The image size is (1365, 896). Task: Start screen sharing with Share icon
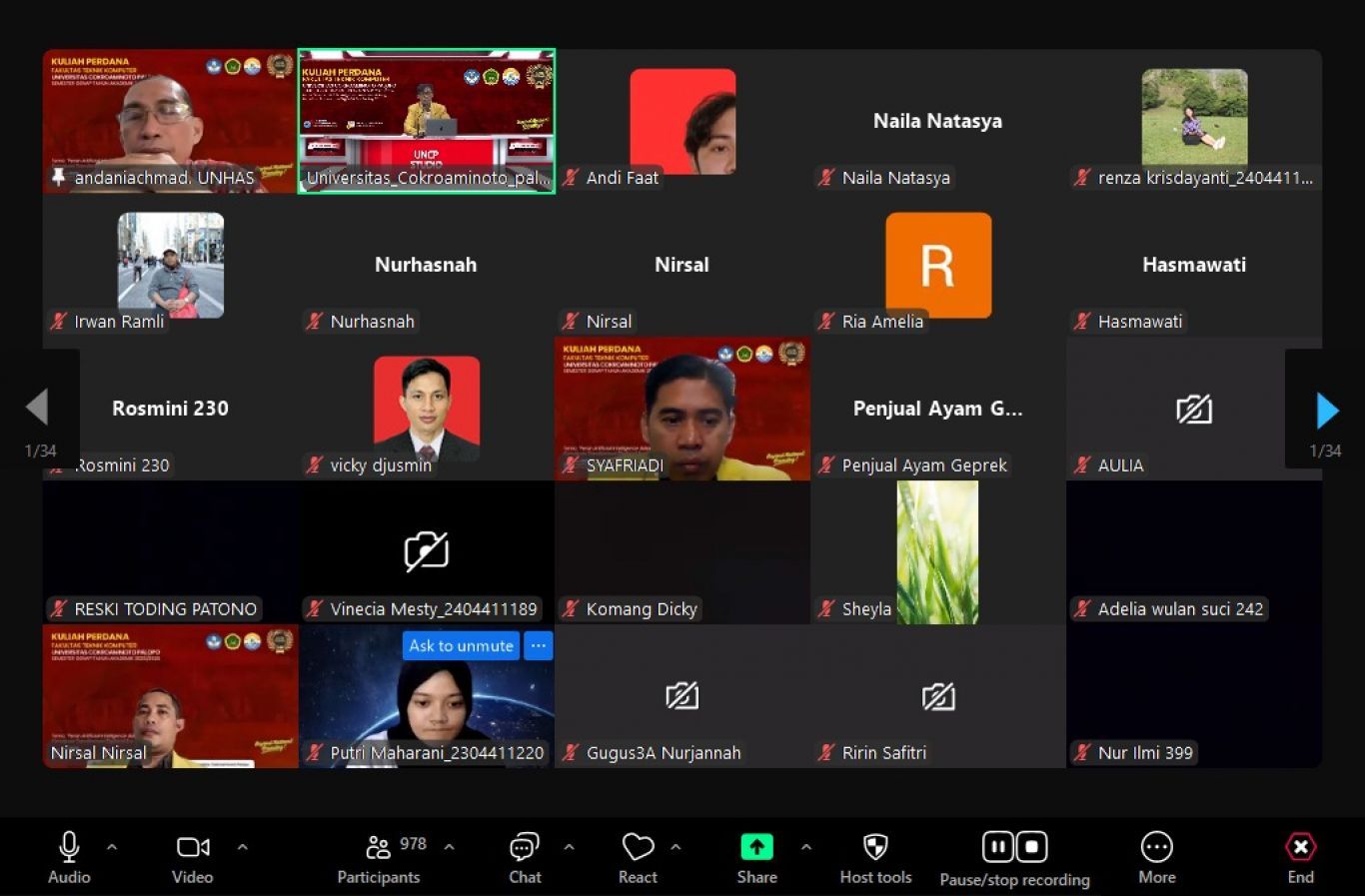pos(756,848)
